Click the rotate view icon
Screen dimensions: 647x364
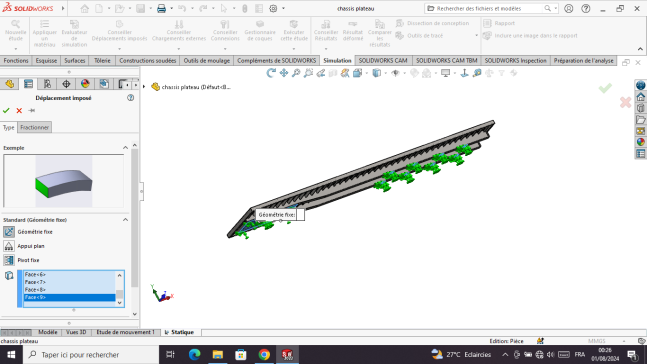[271, 73]
